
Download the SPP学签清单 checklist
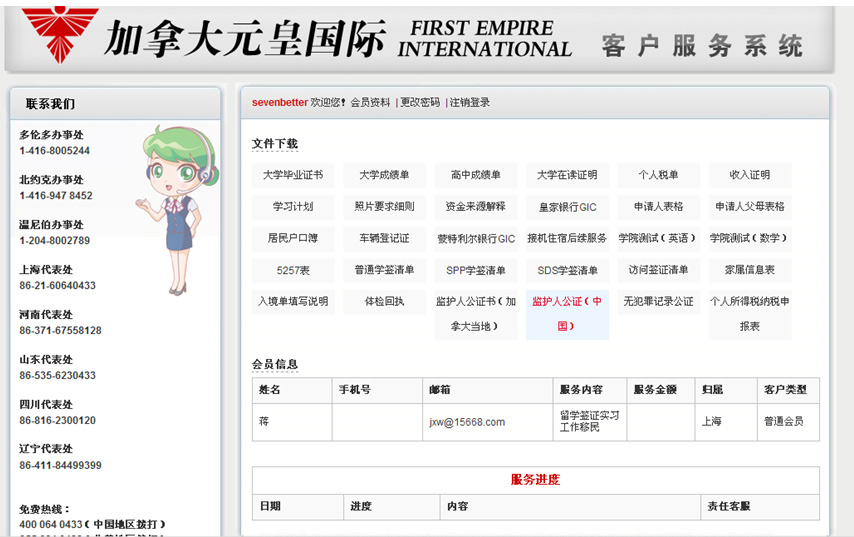tap(475, 270)
